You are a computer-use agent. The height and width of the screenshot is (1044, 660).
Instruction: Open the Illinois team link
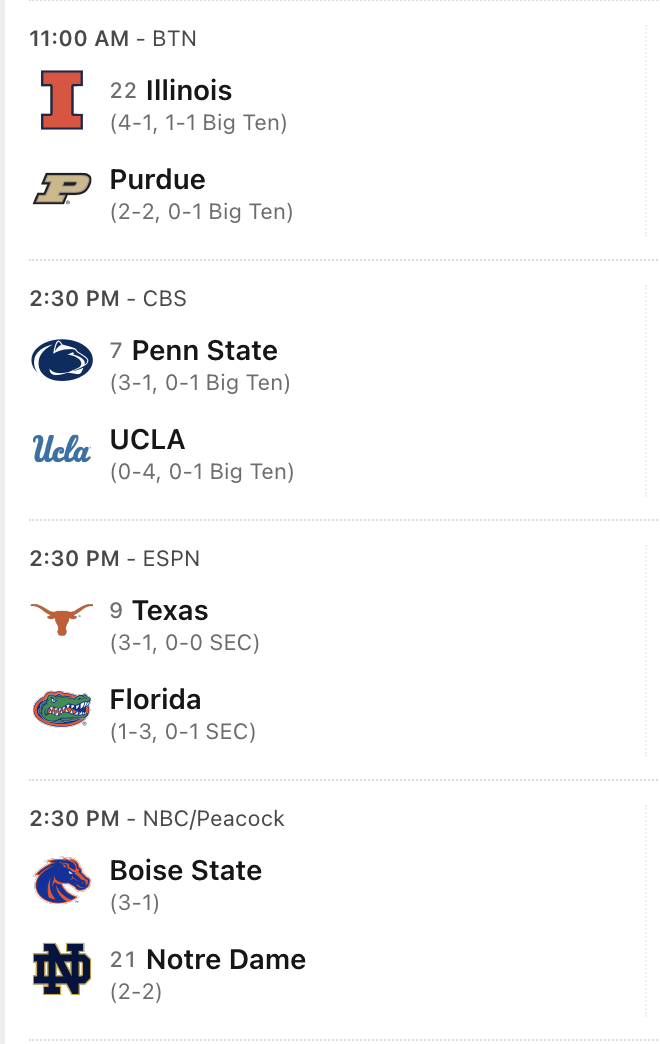(189, 90)
